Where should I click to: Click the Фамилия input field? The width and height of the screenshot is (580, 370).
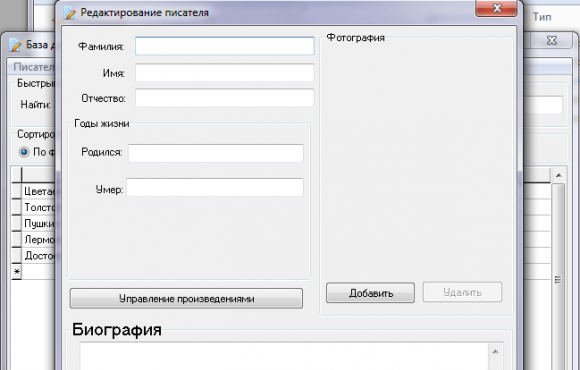coord(225,46)
